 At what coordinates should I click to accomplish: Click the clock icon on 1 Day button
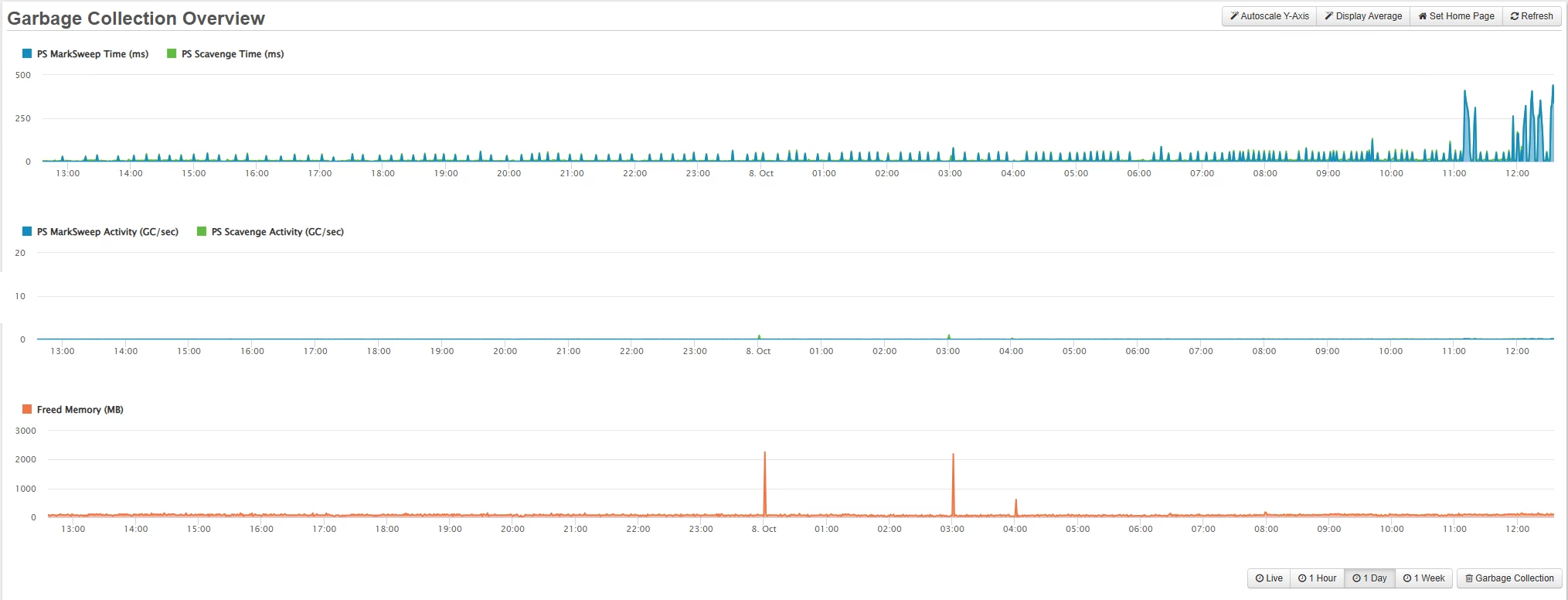(x=1356, y=578)
